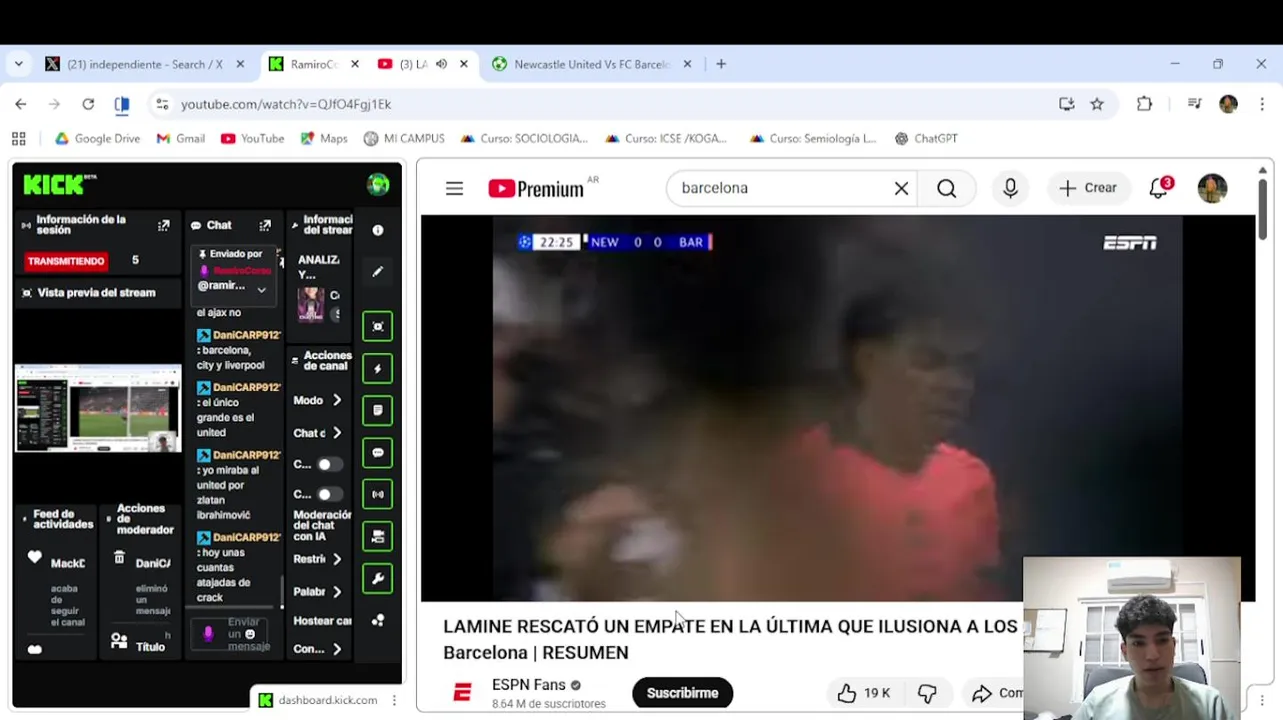
Task: Click the trash icon in moderator actions
Action: coord(120,558)
